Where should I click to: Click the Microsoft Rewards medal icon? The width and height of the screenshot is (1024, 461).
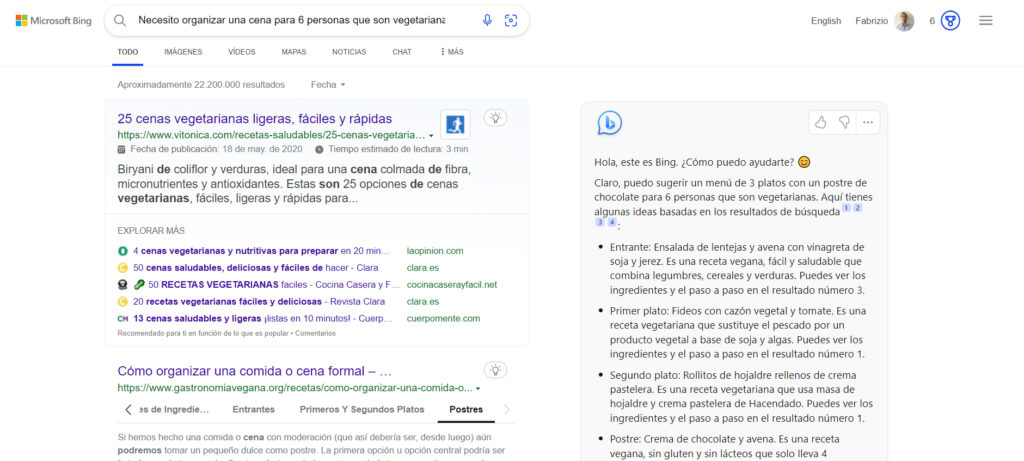tap(950, 21)
